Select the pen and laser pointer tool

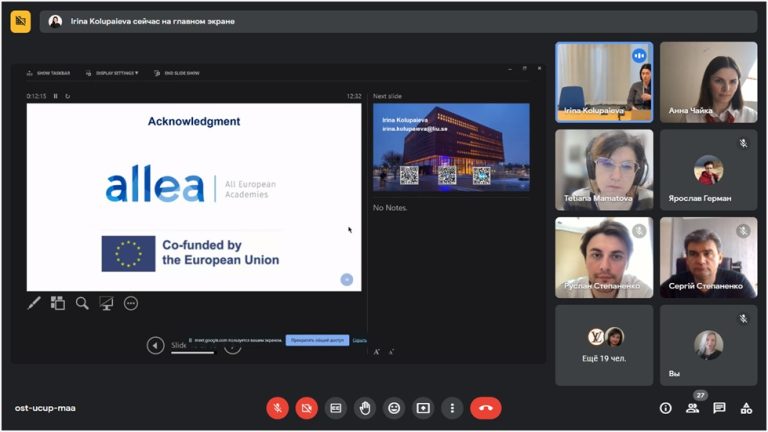pos(34,303)
